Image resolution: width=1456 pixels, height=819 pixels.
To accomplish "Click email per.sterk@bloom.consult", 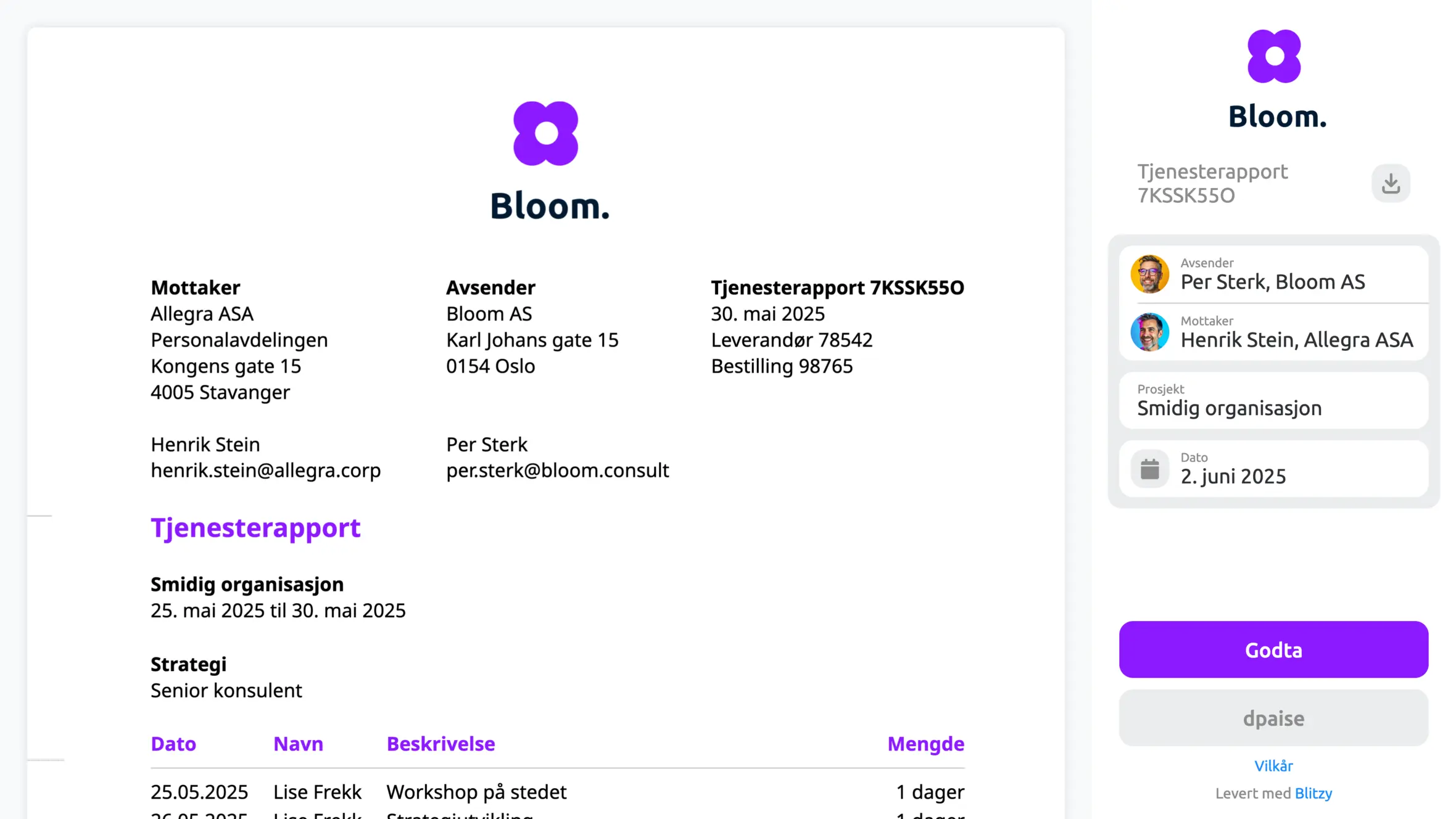I will (557, 471).
